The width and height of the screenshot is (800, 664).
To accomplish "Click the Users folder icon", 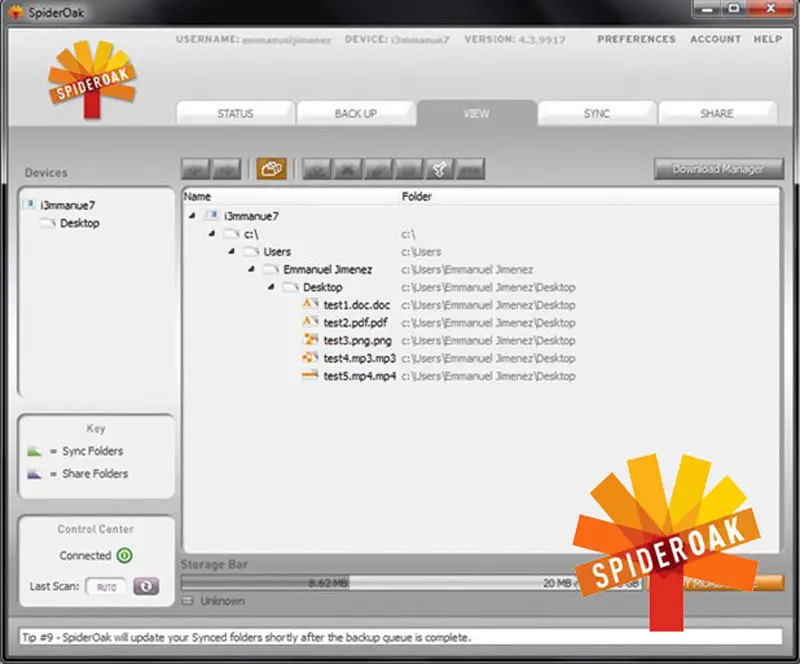I will coord(251,251).
